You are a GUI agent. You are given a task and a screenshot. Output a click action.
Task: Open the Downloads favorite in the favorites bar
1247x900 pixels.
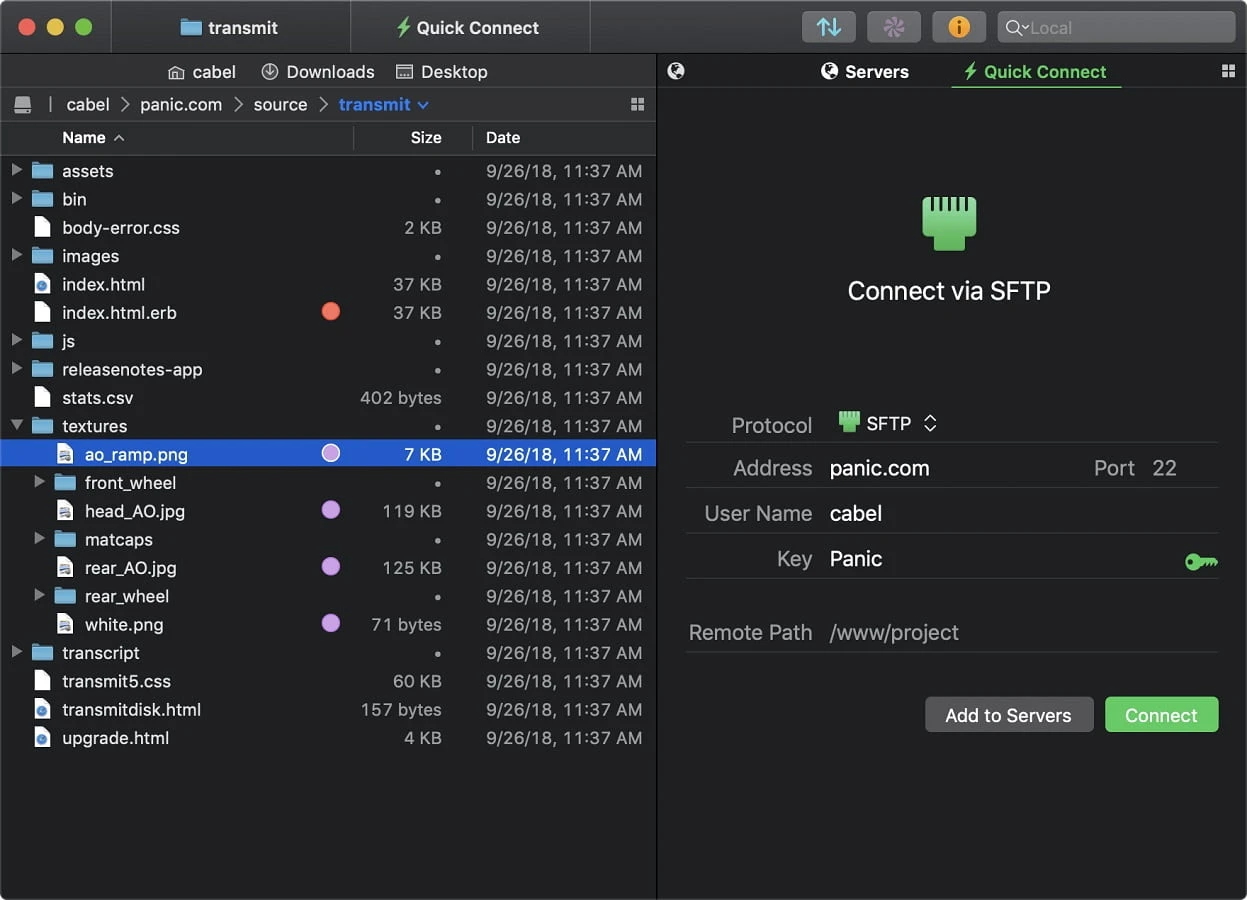click(x=317, y=71)
